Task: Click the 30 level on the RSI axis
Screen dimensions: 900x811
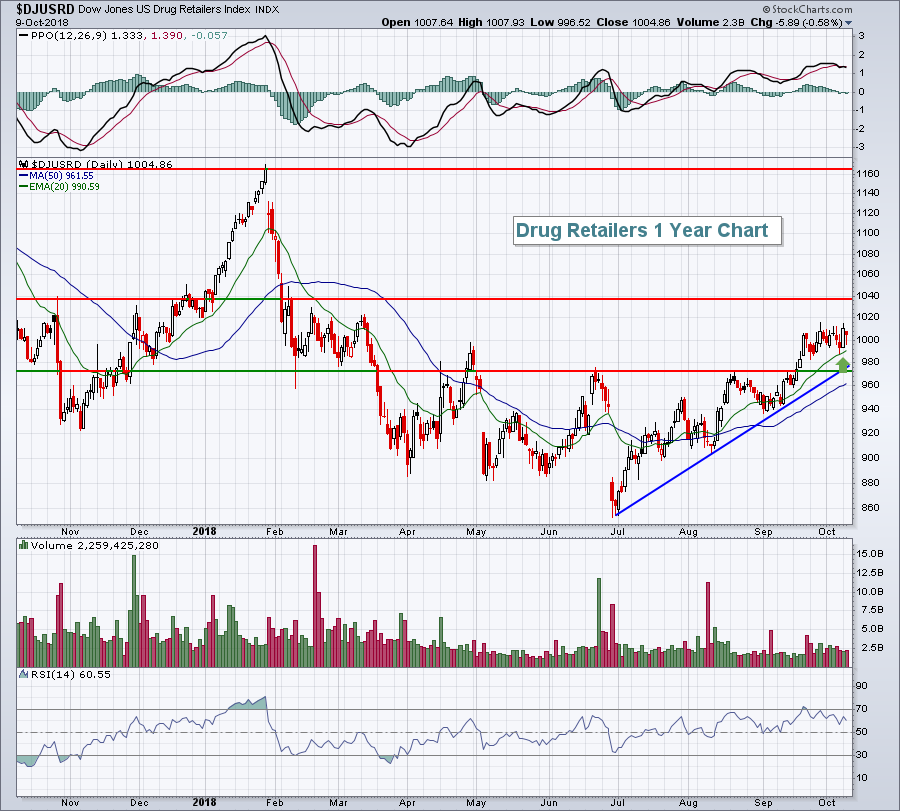Action: tap(862, 755)
